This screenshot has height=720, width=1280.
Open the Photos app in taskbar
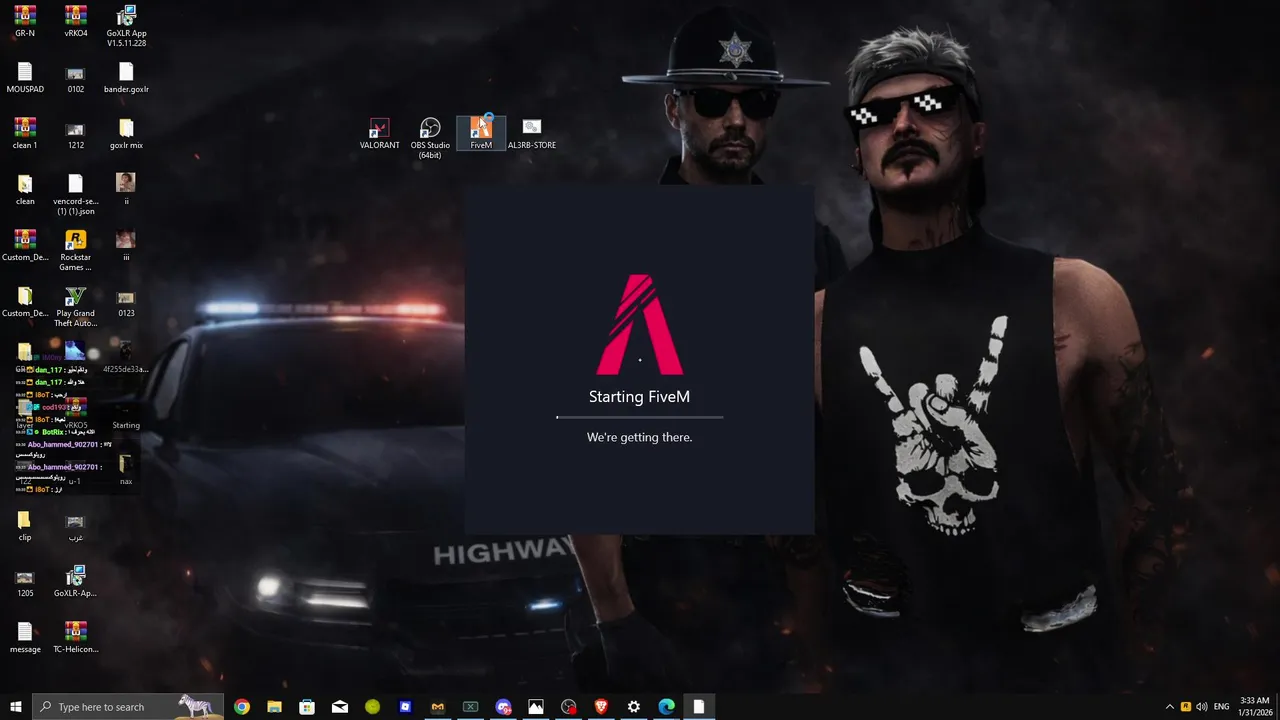pyautogui.click(x=536, y=707)
